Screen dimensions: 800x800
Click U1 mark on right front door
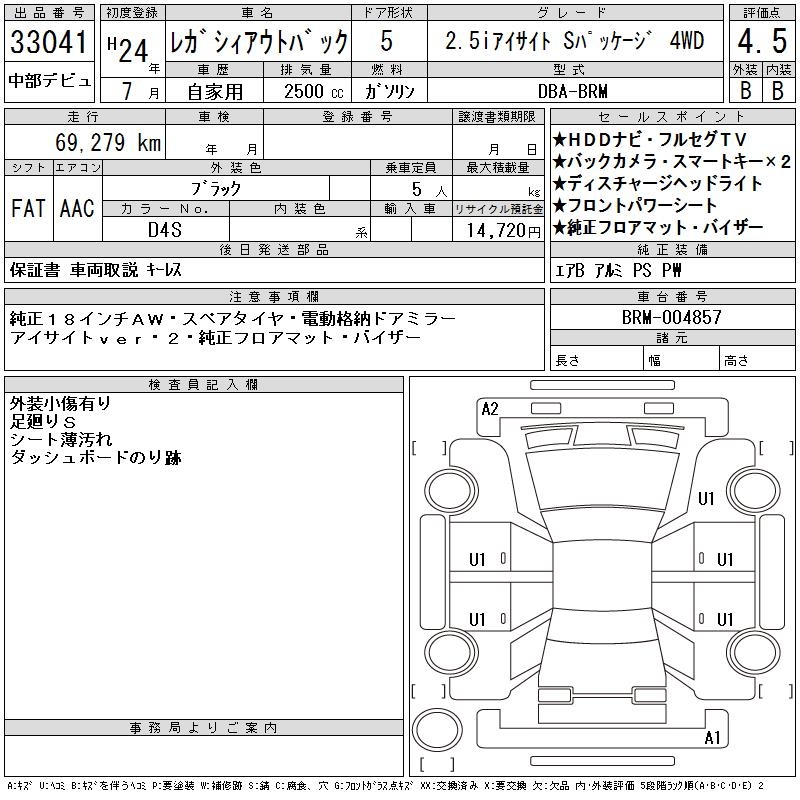point(725,560)
